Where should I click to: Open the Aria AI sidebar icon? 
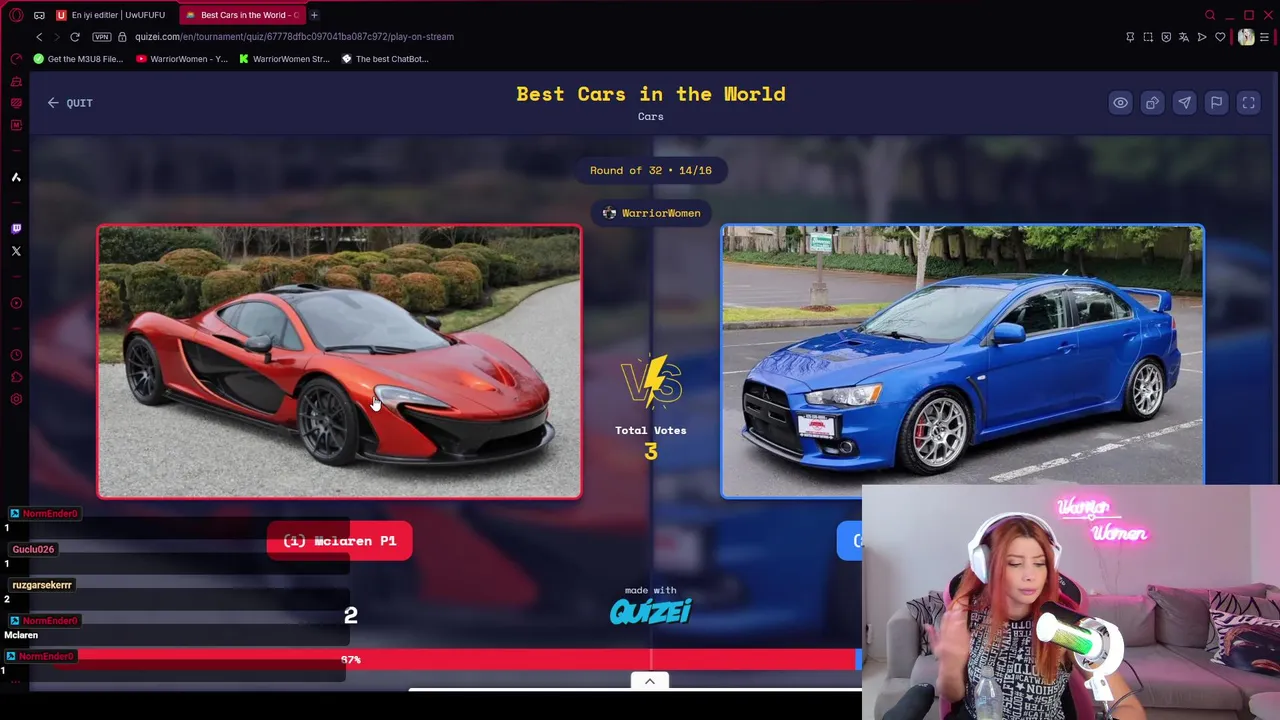pos(16,177)
